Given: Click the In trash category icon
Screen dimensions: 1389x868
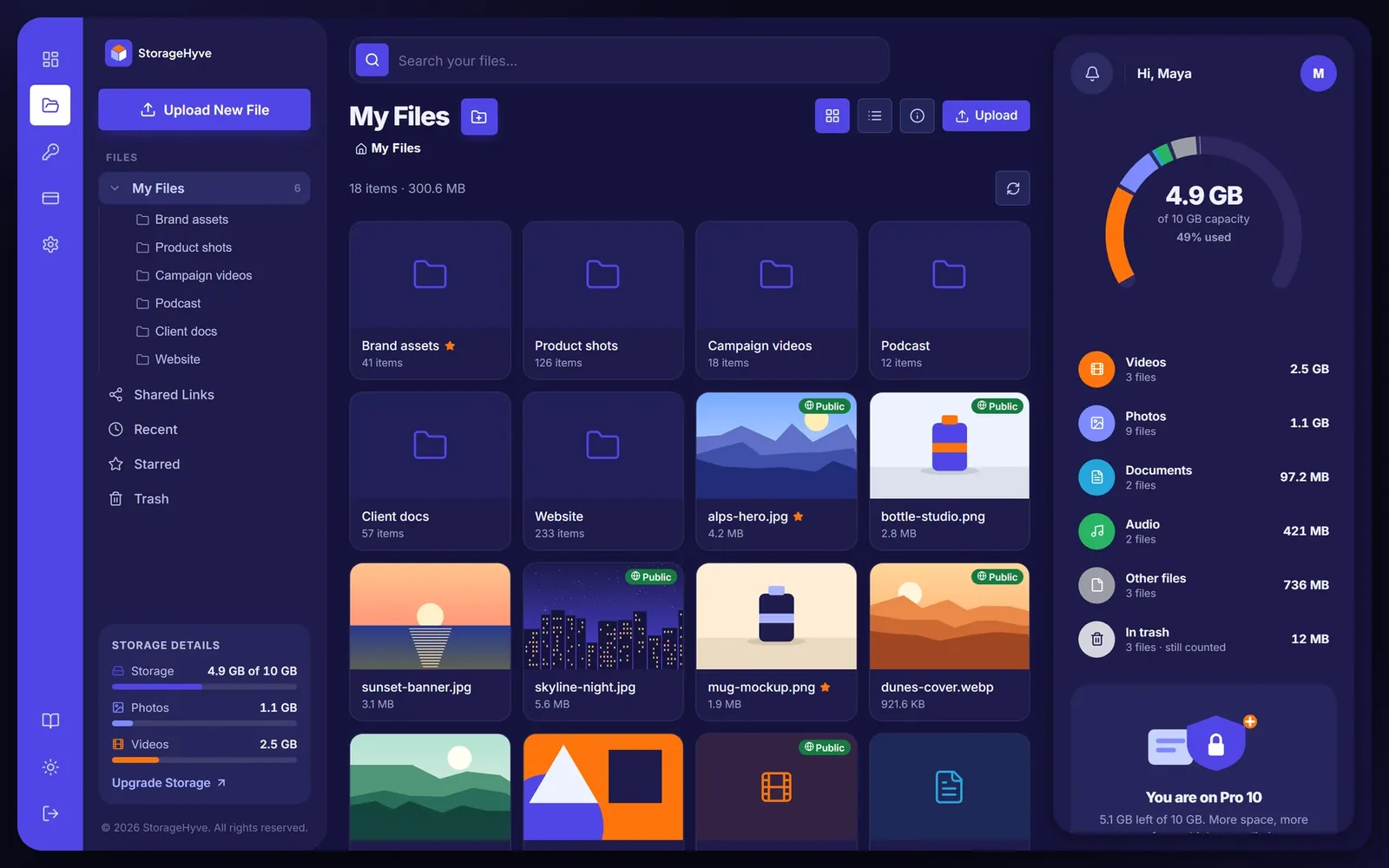Looking at the screenshot, I should click(1096, 639).
